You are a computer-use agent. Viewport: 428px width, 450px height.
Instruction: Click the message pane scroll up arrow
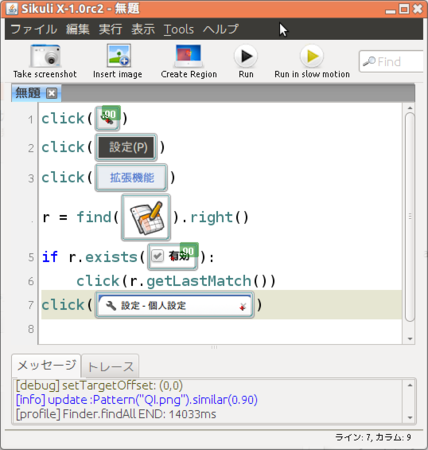click(x=410, y=385)
